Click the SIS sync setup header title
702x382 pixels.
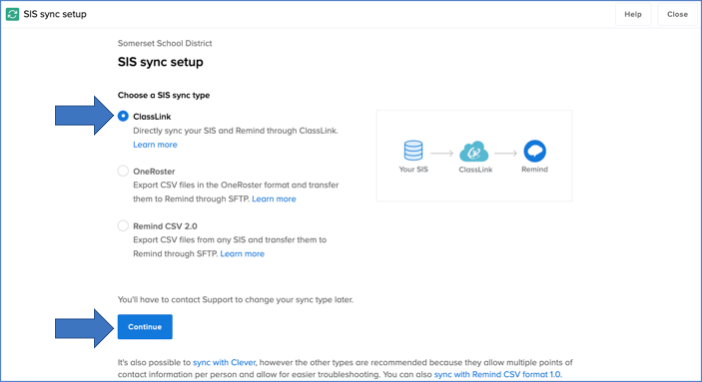point(55,14)
